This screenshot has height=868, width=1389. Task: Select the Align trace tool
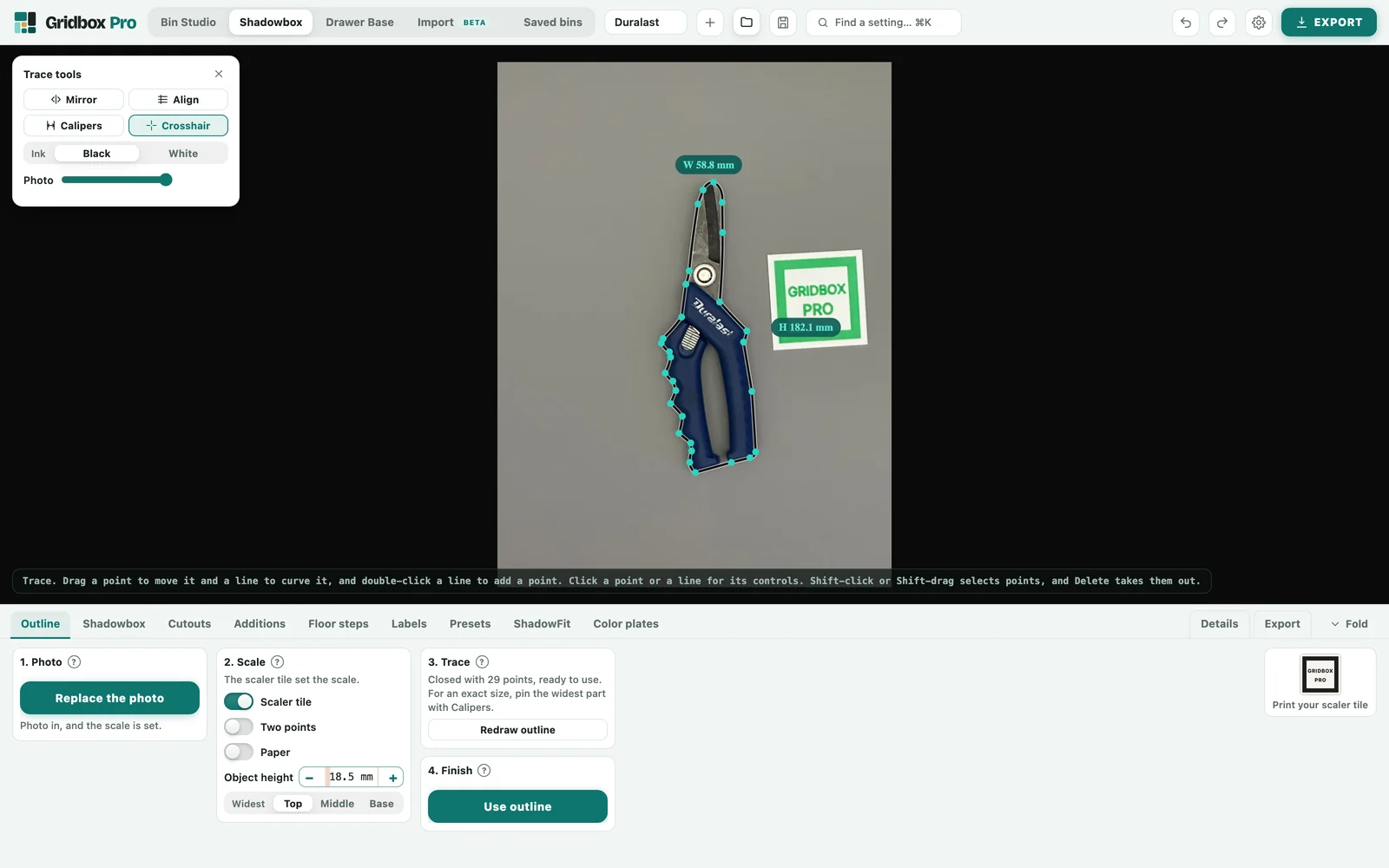point(178,100)
